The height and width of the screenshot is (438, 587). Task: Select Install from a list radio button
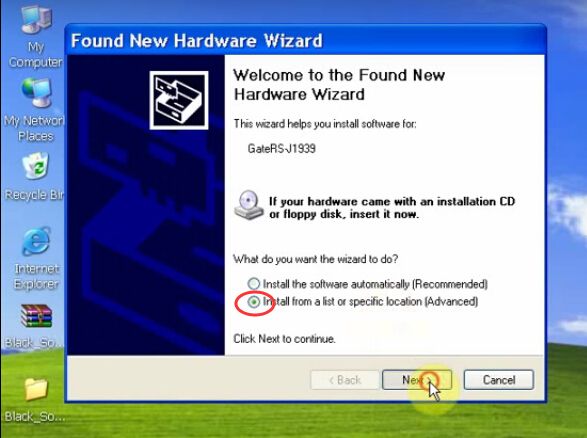point(254,301)
